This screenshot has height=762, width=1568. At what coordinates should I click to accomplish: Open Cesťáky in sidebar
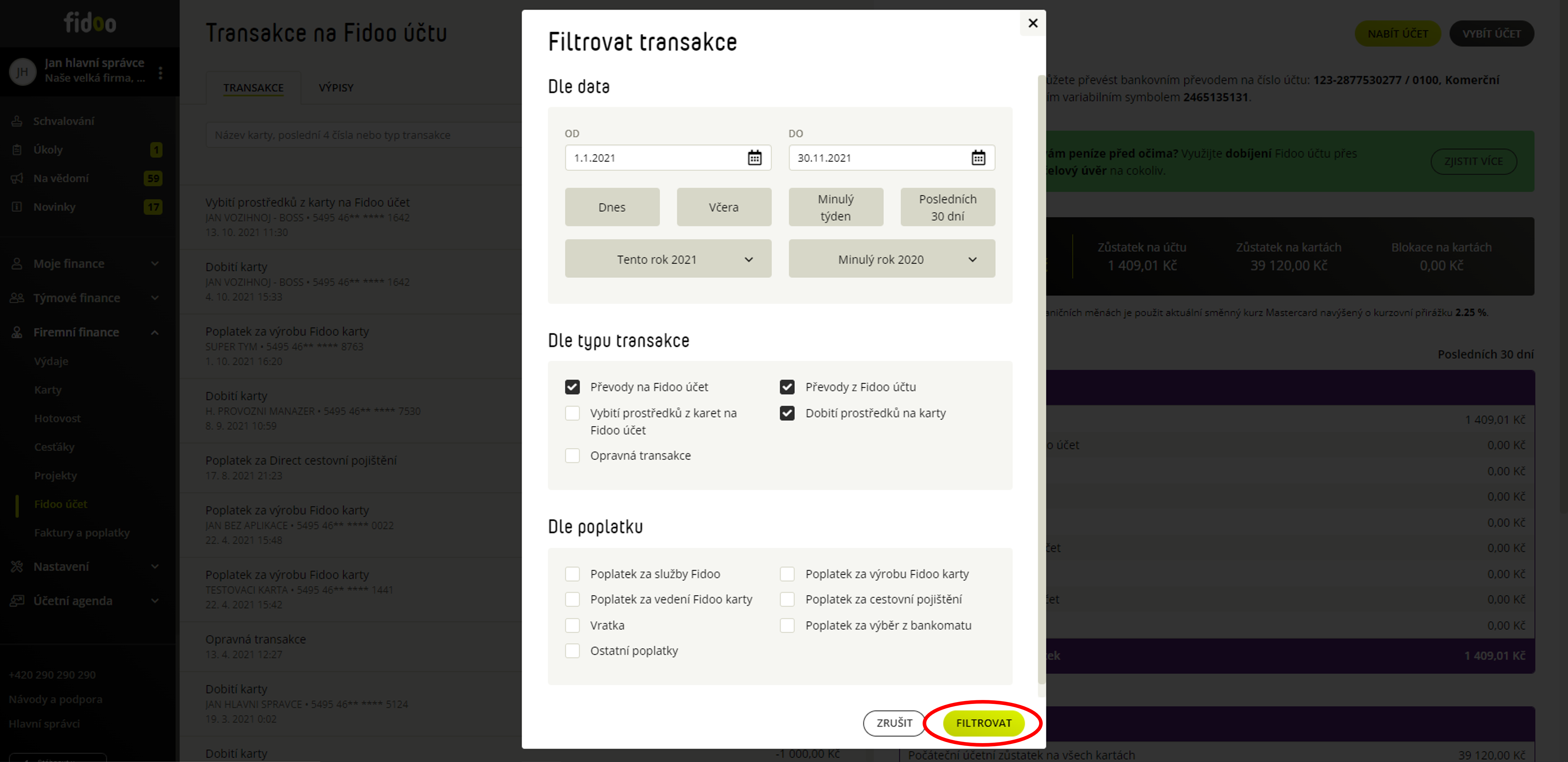(x=54, y=447)
